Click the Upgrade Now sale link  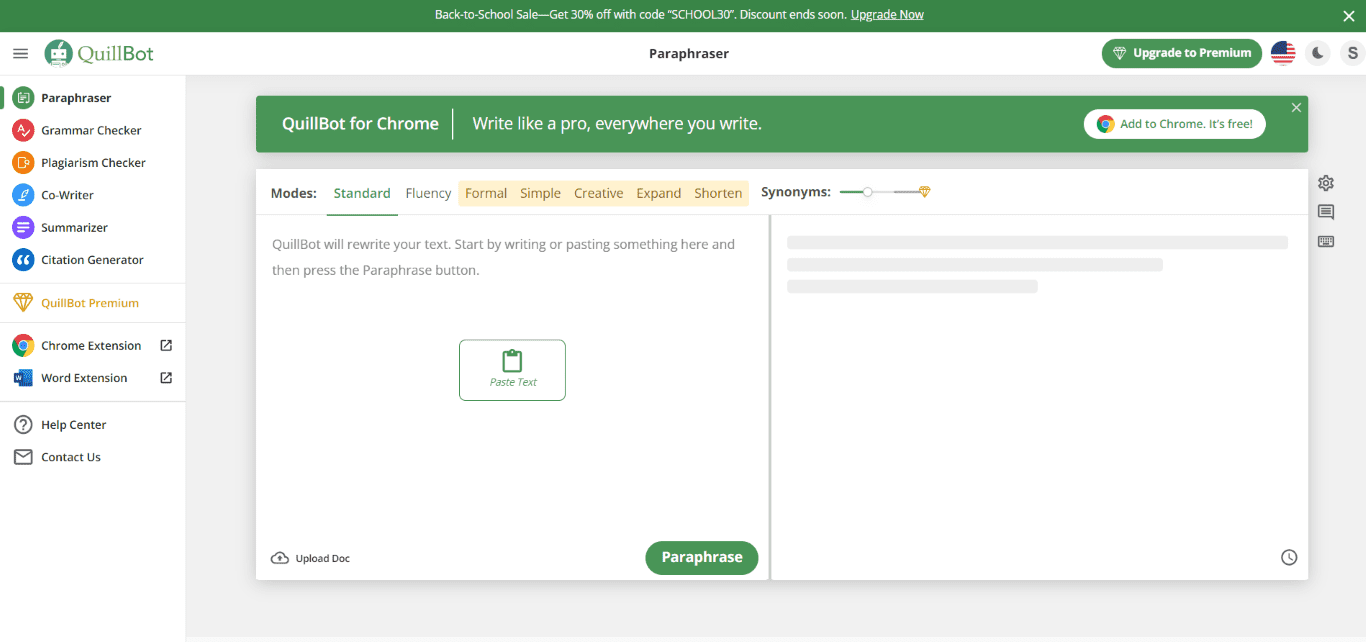pos(887,15)
